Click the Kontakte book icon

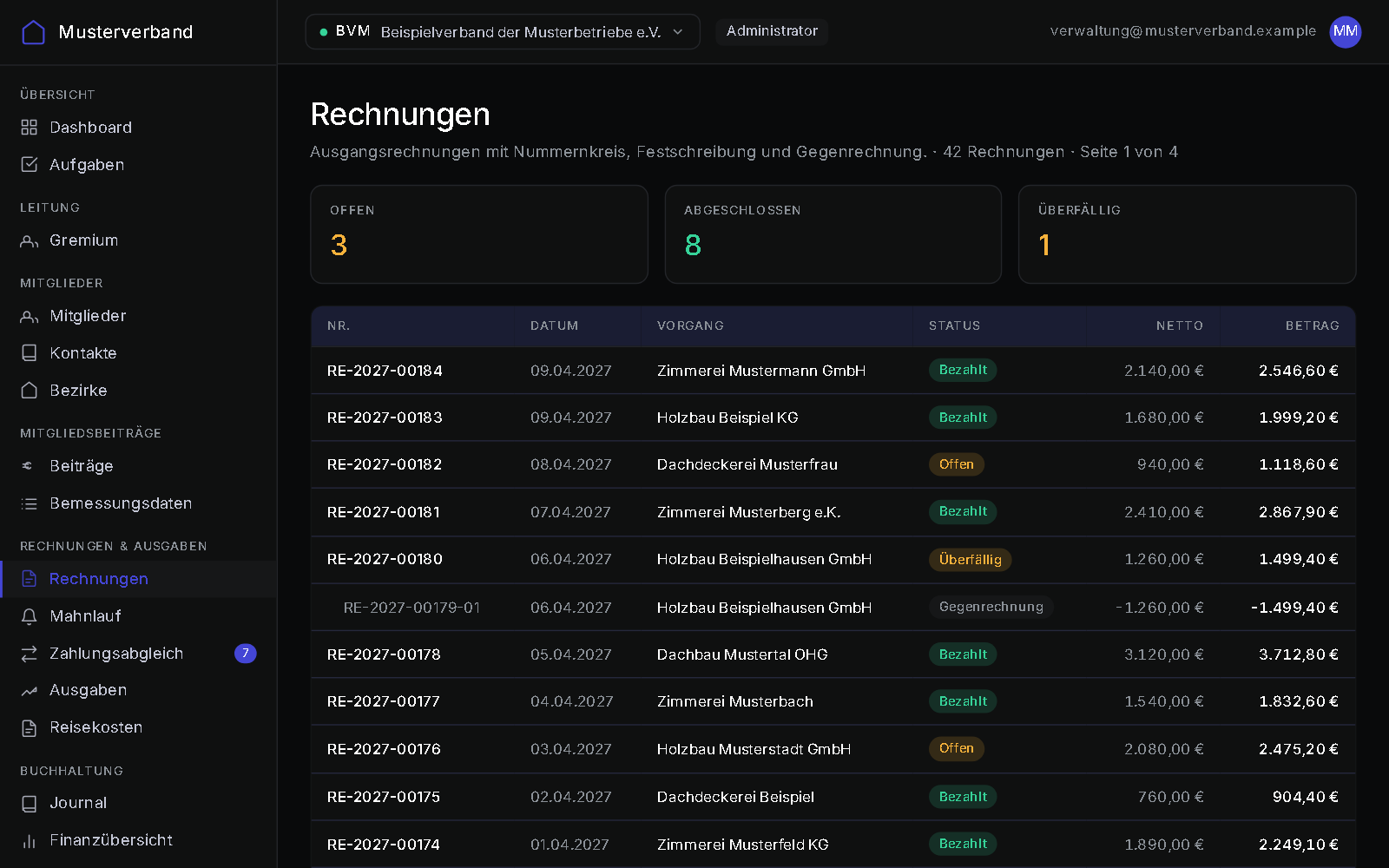[30, 353]
